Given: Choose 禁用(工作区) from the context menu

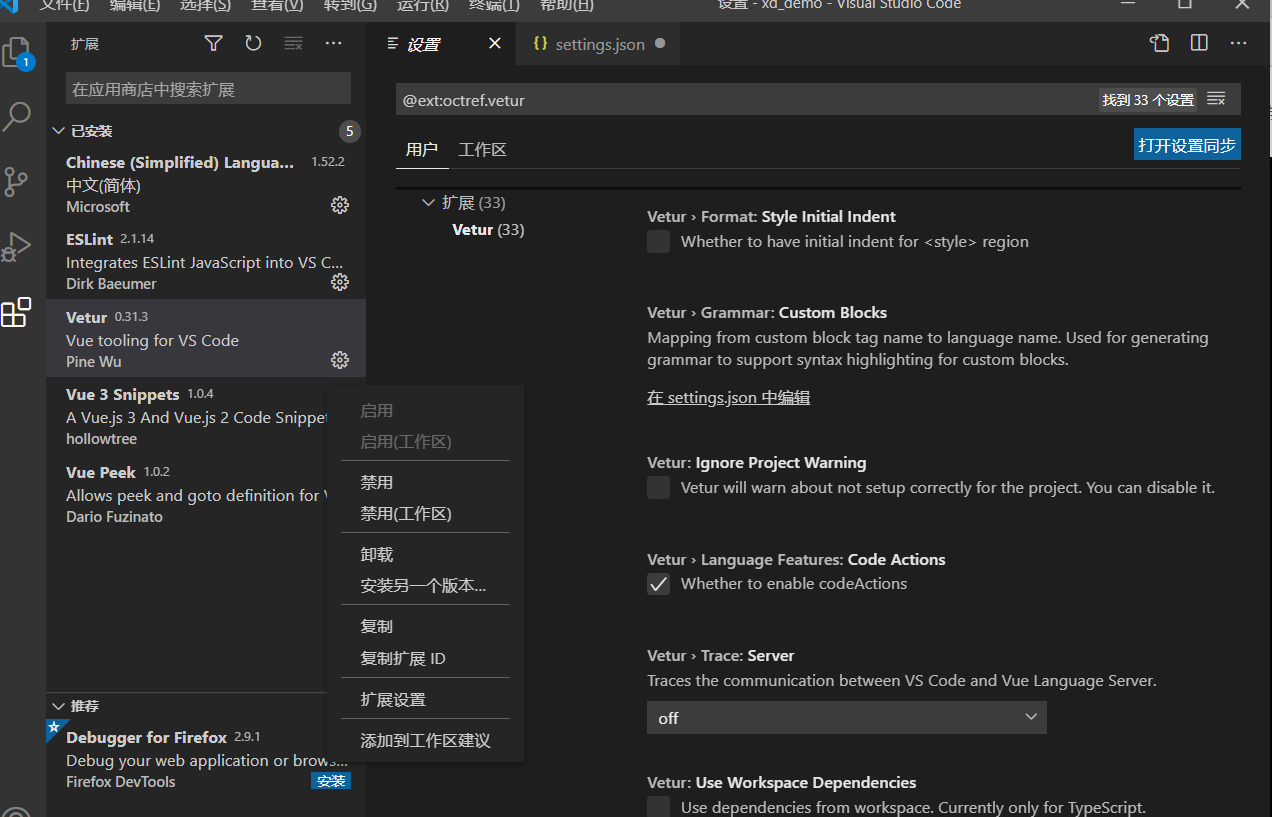Looking at the screenshot, I should tap(425, 514).
